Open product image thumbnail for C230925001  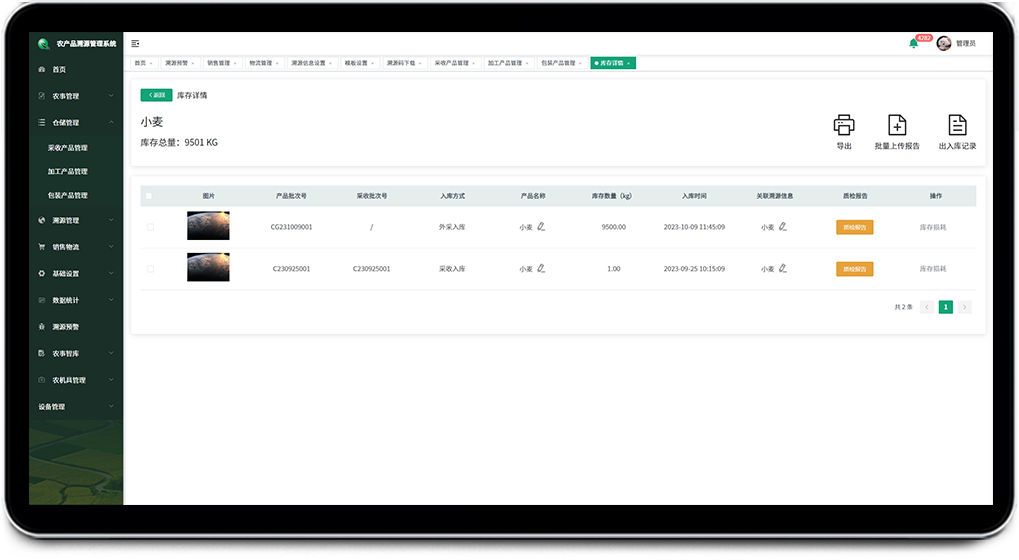[x=208, y=267]
